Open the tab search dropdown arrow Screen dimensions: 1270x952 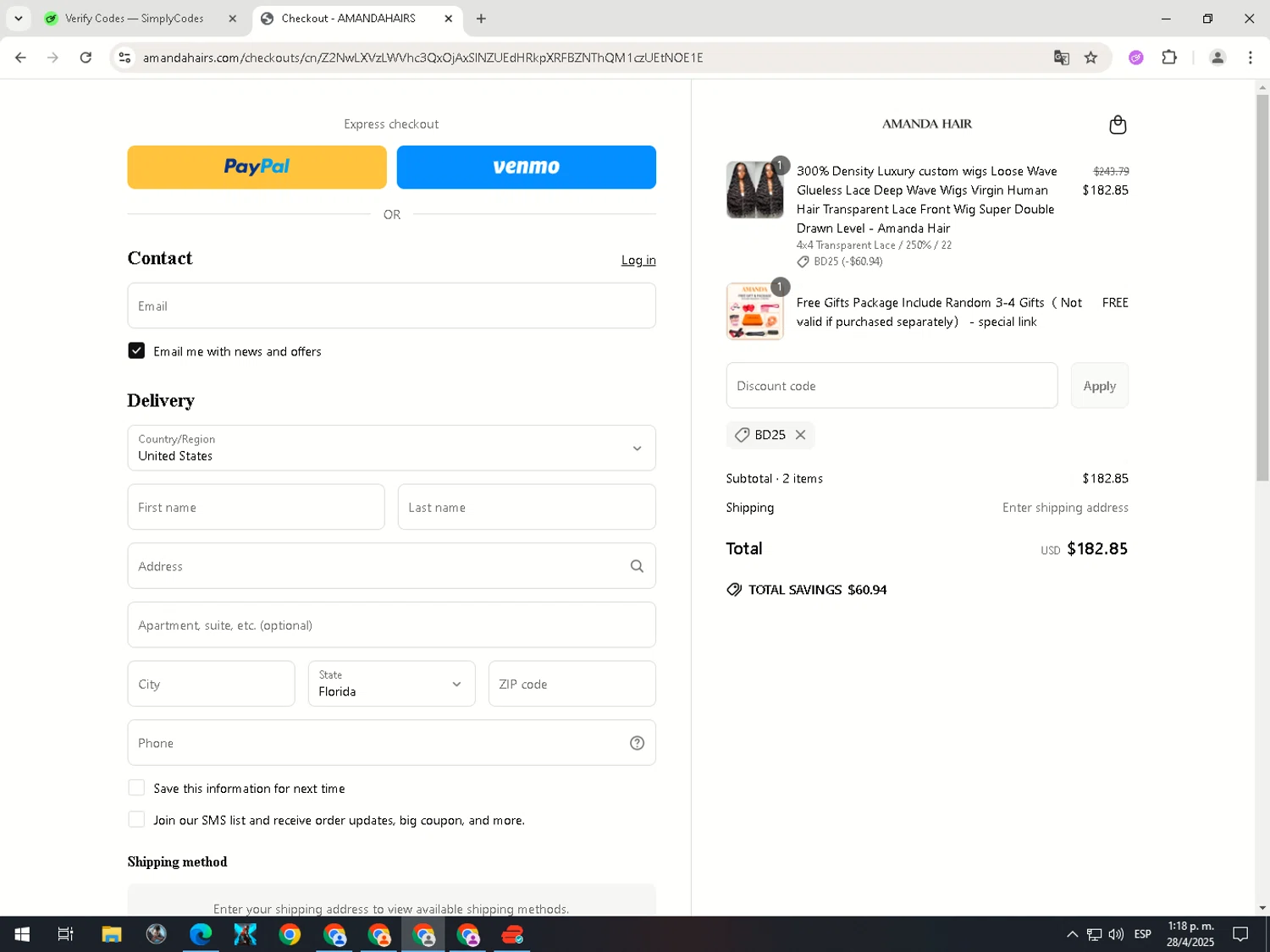tap(18, 18)
